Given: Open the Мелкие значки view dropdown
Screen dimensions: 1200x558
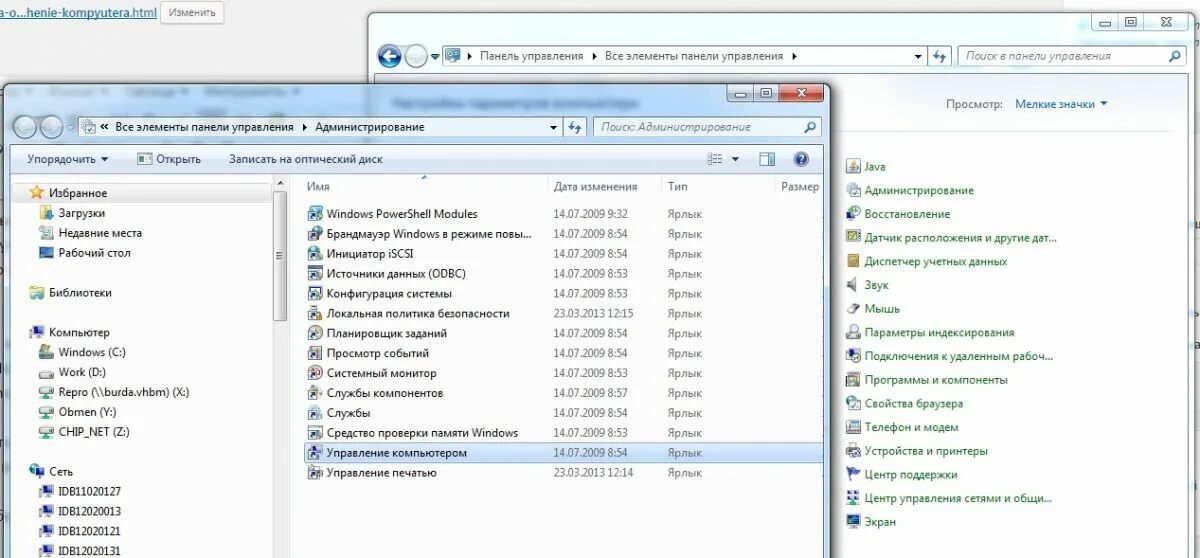Looking at the screenshot, I should pyautogui.click(x=1061, y=104).
